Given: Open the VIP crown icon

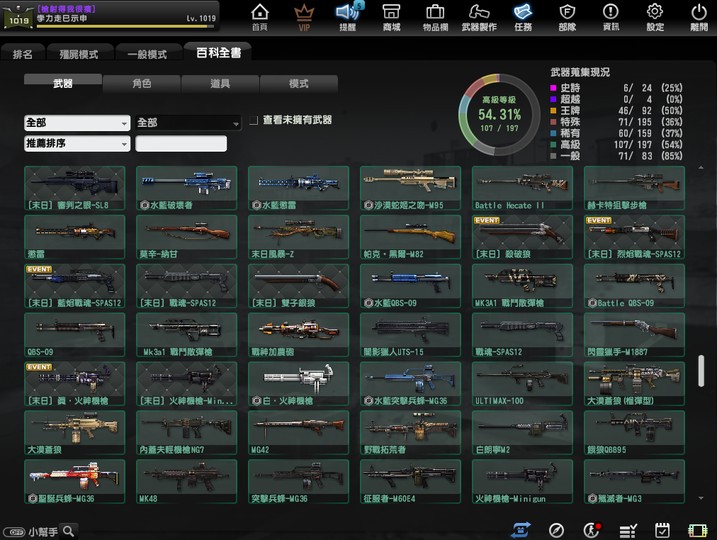Looking at the screenshot, I should tap(304, 16).
